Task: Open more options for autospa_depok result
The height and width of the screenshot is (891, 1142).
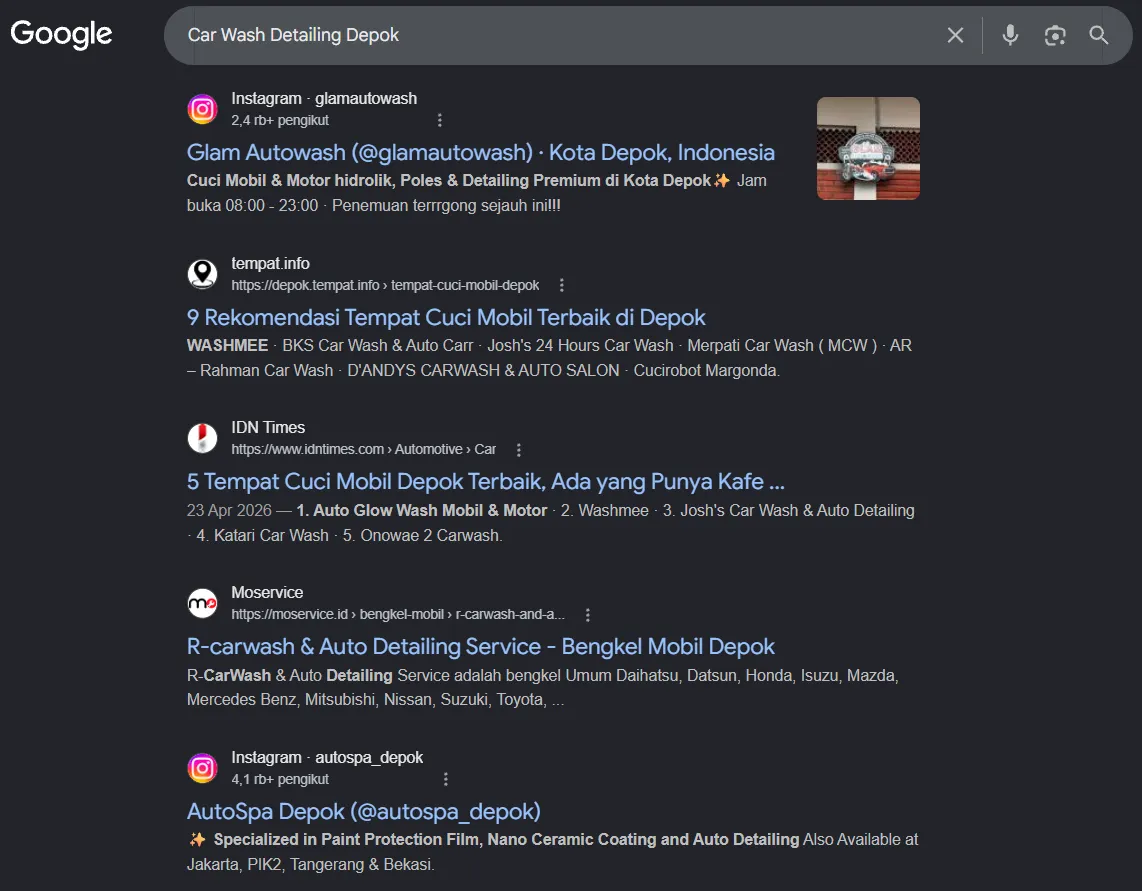Action: (x=446, y=779)
